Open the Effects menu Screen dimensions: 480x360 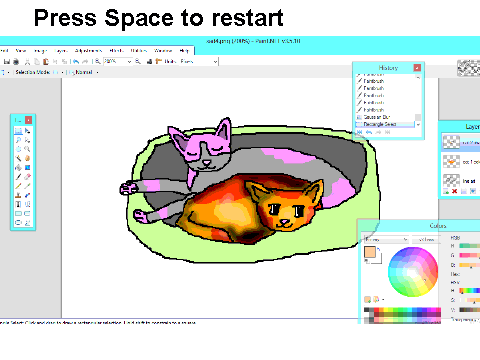point(117,51)
